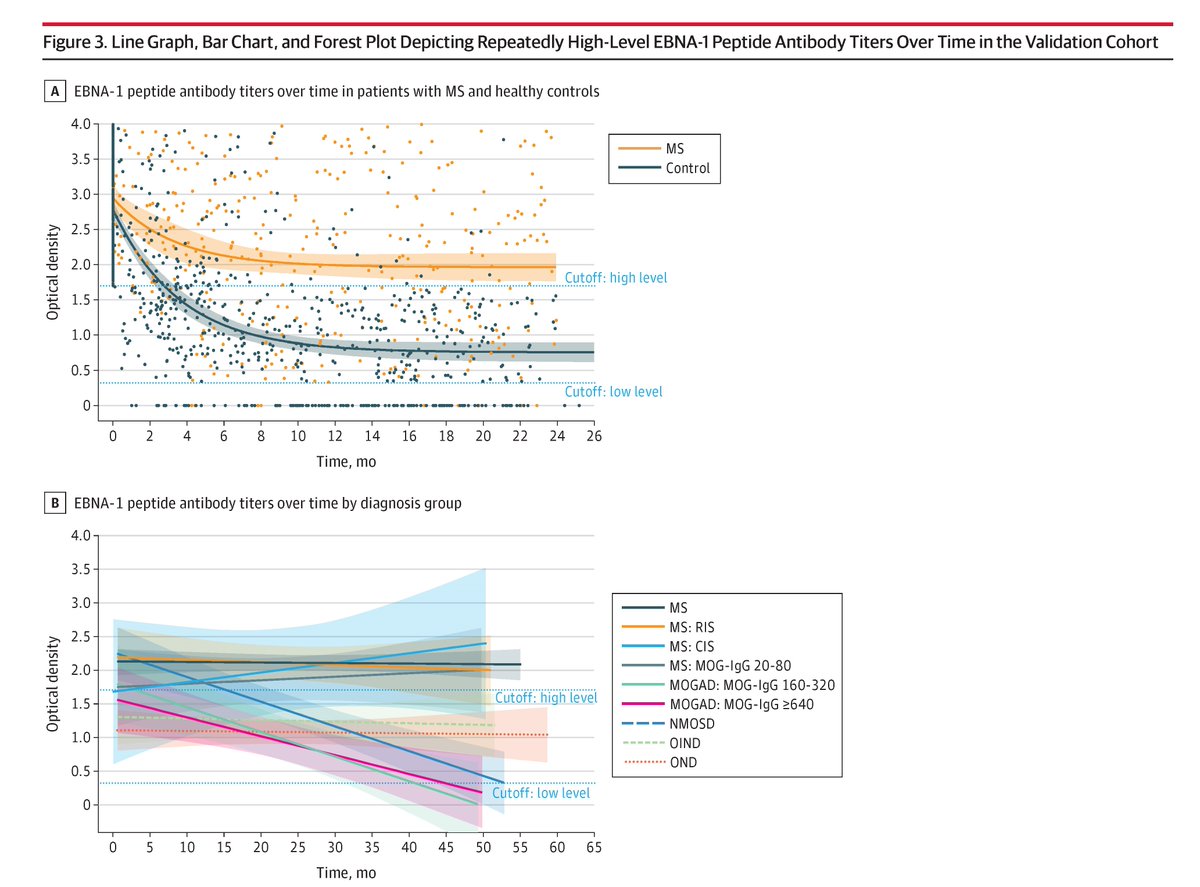
Task: Select the dark Control line symbol in legend
Action: click(x=640, y=167)
